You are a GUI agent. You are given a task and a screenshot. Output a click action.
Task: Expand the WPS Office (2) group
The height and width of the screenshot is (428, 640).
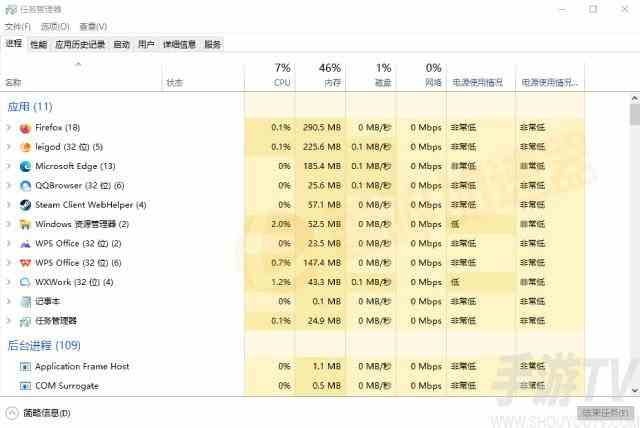click(x=8, y=244)
